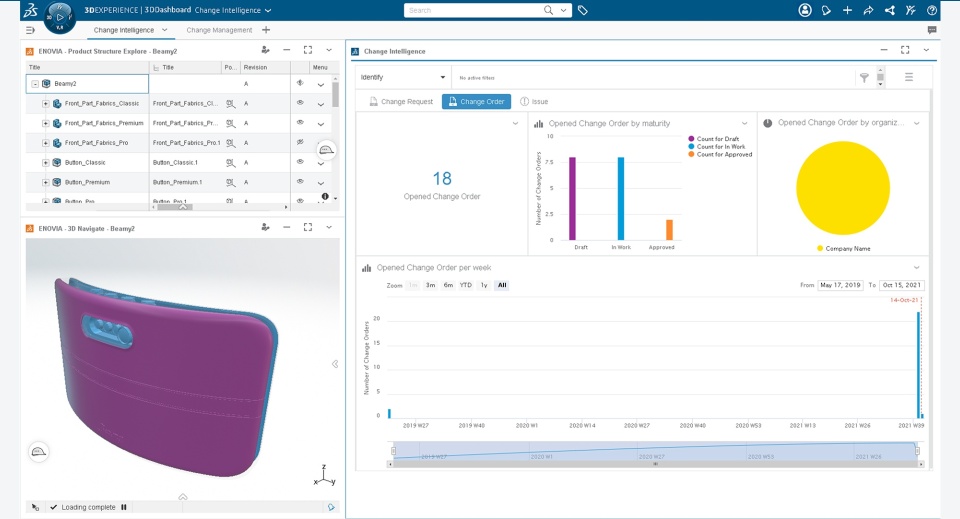960x519 pixels.
Task: Select the Change Intelligence tab
Action: pos(124,30)
